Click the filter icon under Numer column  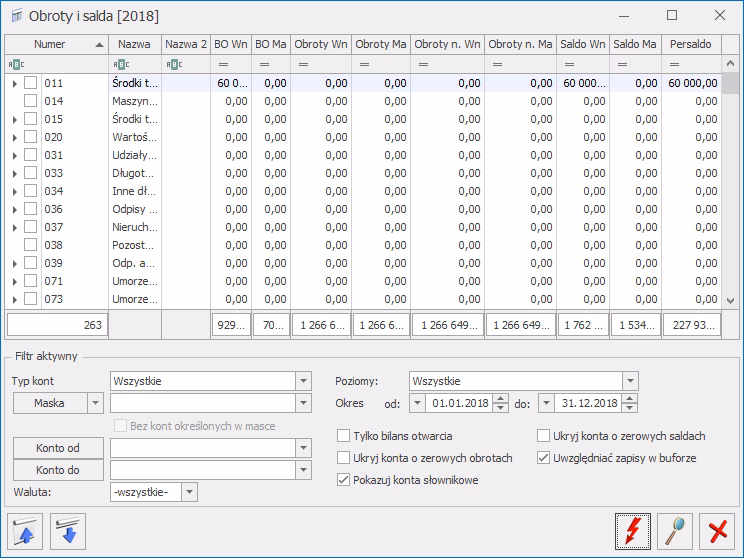tap(15, 64)
